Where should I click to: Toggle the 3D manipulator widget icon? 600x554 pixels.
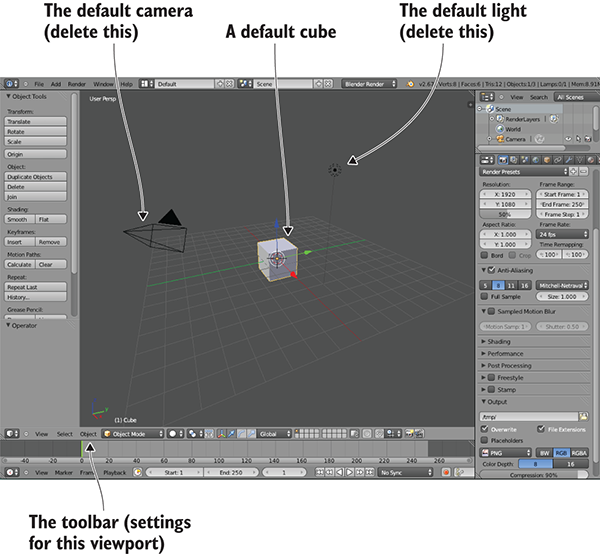coord(221,433)
